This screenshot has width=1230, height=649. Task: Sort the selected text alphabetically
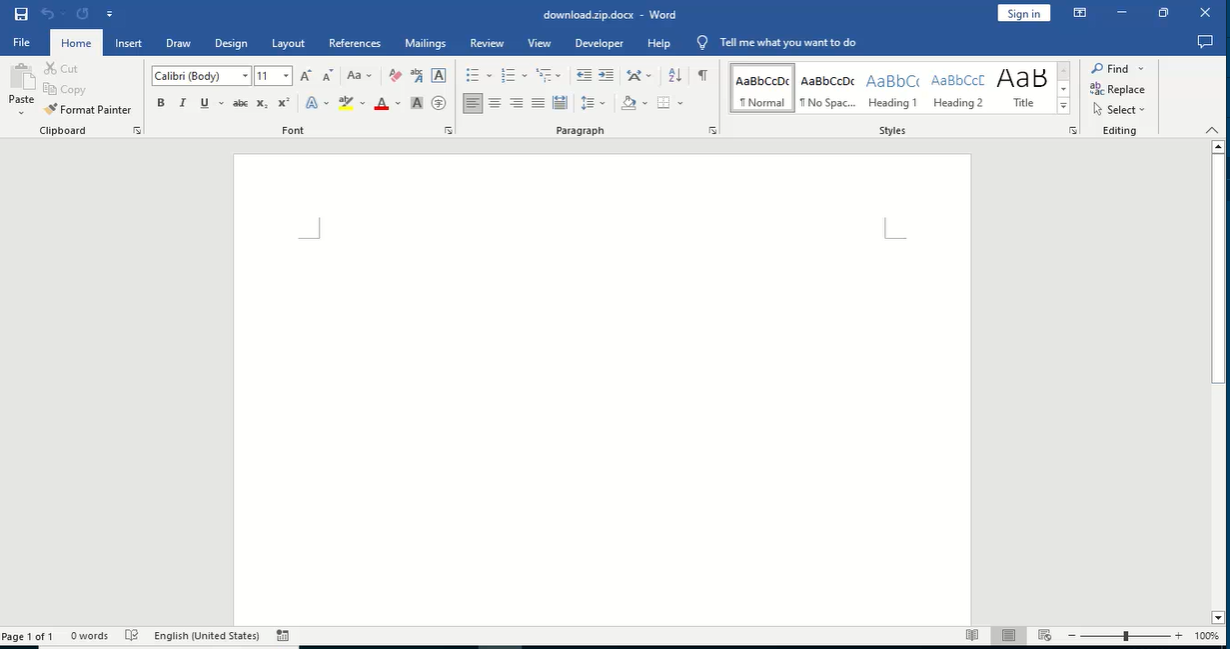[675, 76]
